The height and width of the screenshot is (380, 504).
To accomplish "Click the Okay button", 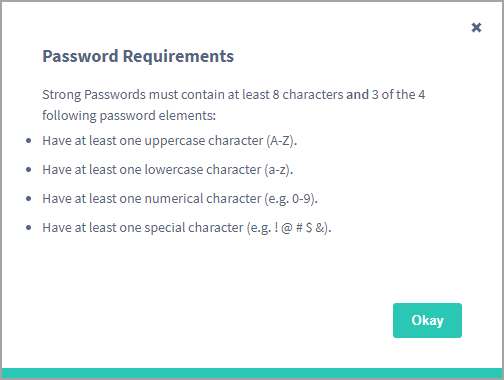I will pyautogui.click(x=427, y=320).
